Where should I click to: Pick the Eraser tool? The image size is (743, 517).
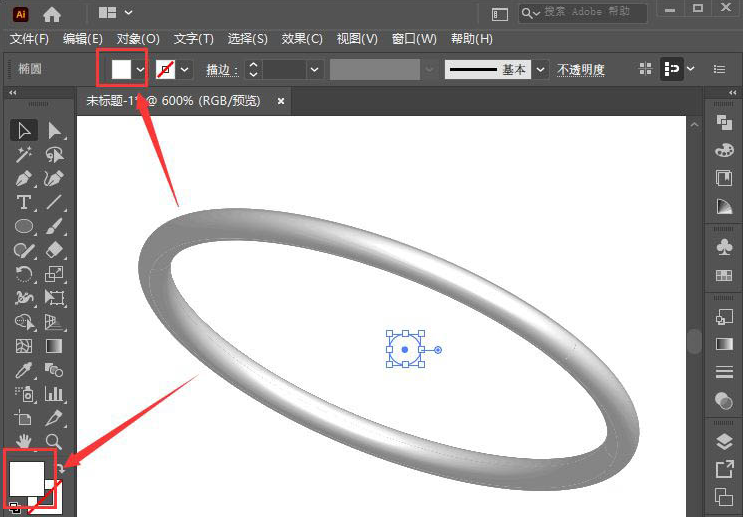[x=54, y=250]
